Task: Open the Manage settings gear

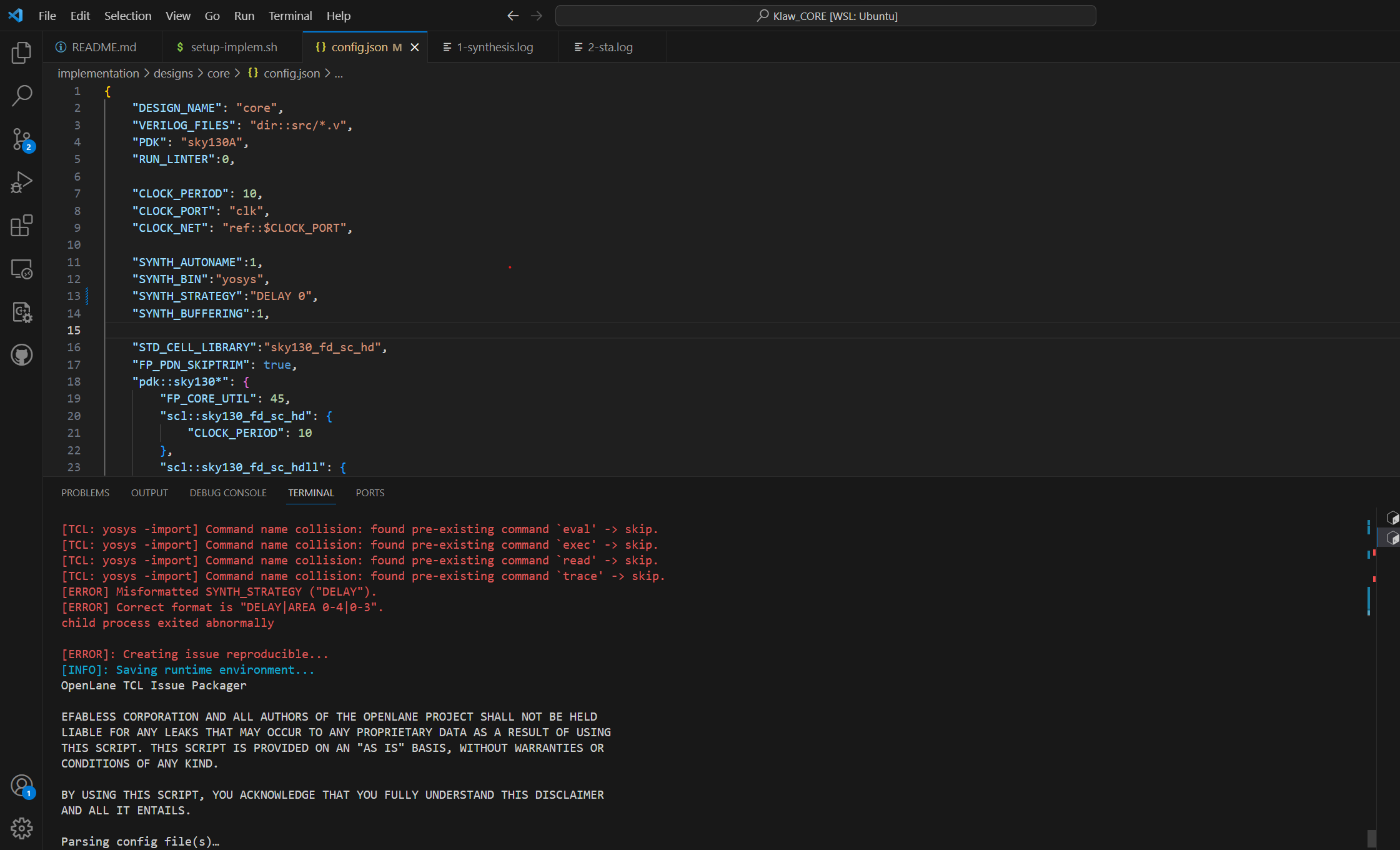Action: (x=21, y=827)
